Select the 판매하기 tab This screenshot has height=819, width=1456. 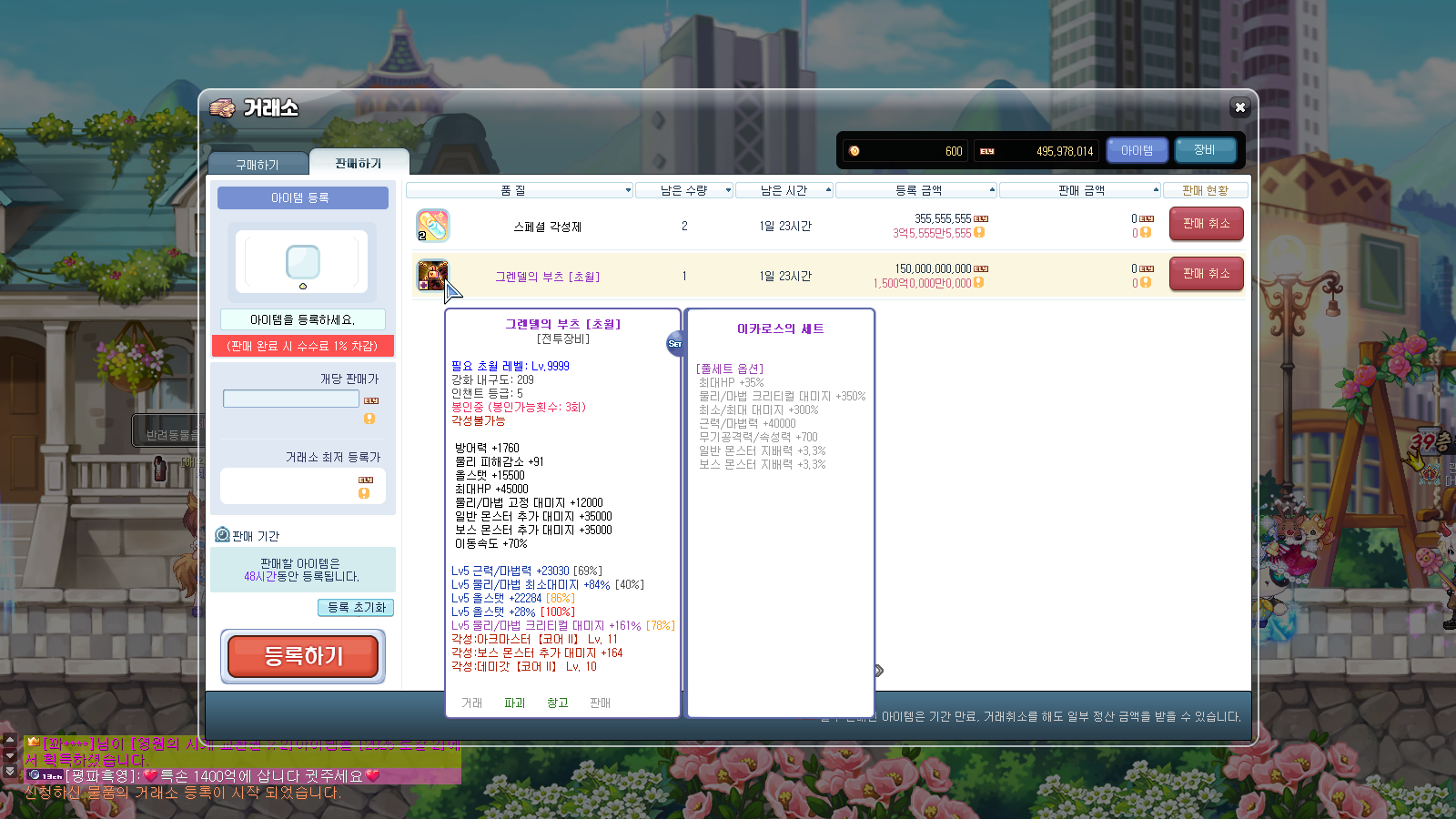pos(359,164)
